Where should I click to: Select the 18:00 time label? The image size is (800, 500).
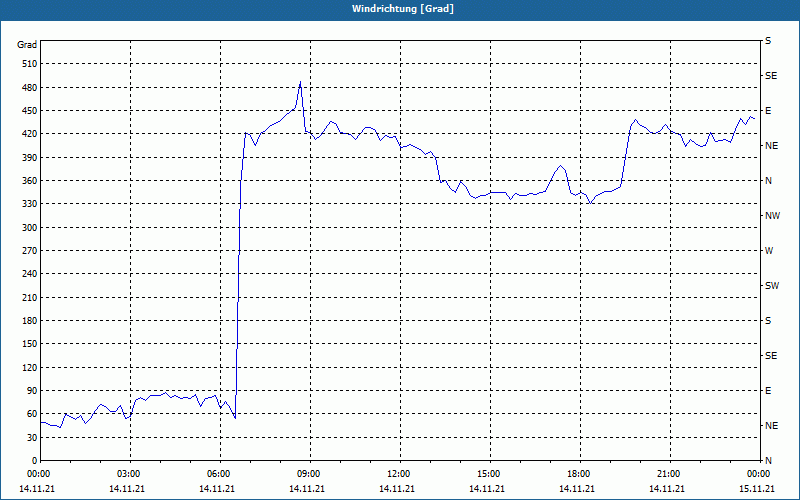click(x=580, y=474)
